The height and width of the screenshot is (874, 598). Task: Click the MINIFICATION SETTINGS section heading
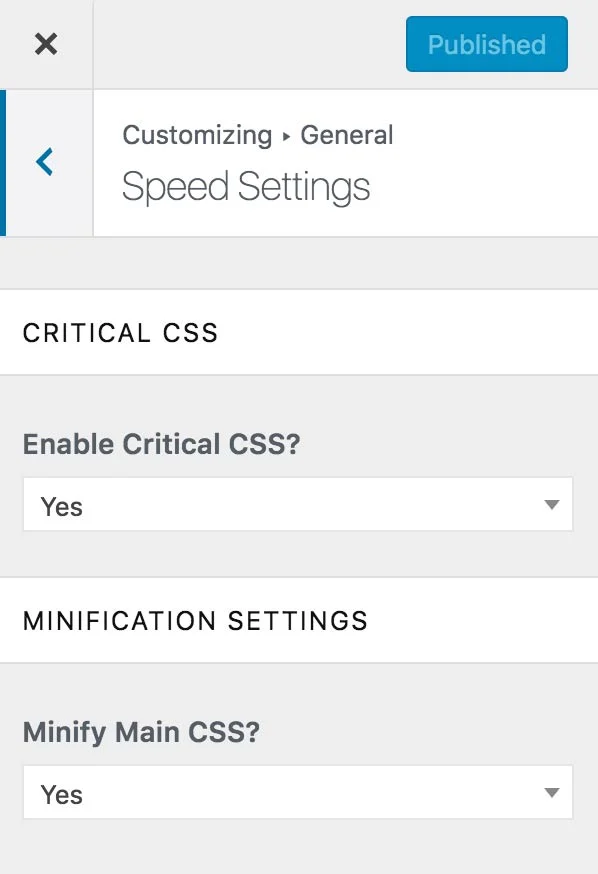click(x=196, y=620)
